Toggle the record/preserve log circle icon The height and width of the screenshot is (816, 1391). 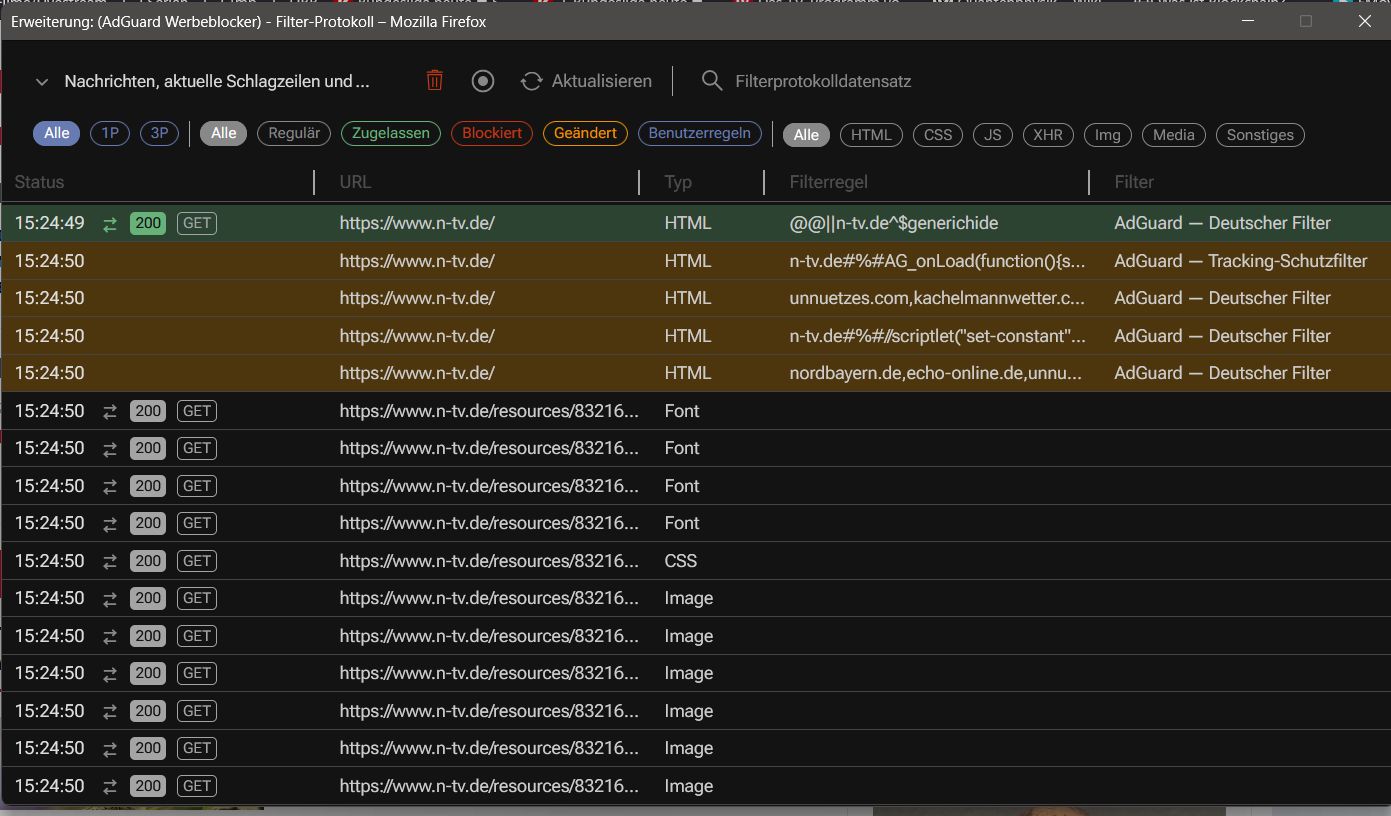pos(483,81)
